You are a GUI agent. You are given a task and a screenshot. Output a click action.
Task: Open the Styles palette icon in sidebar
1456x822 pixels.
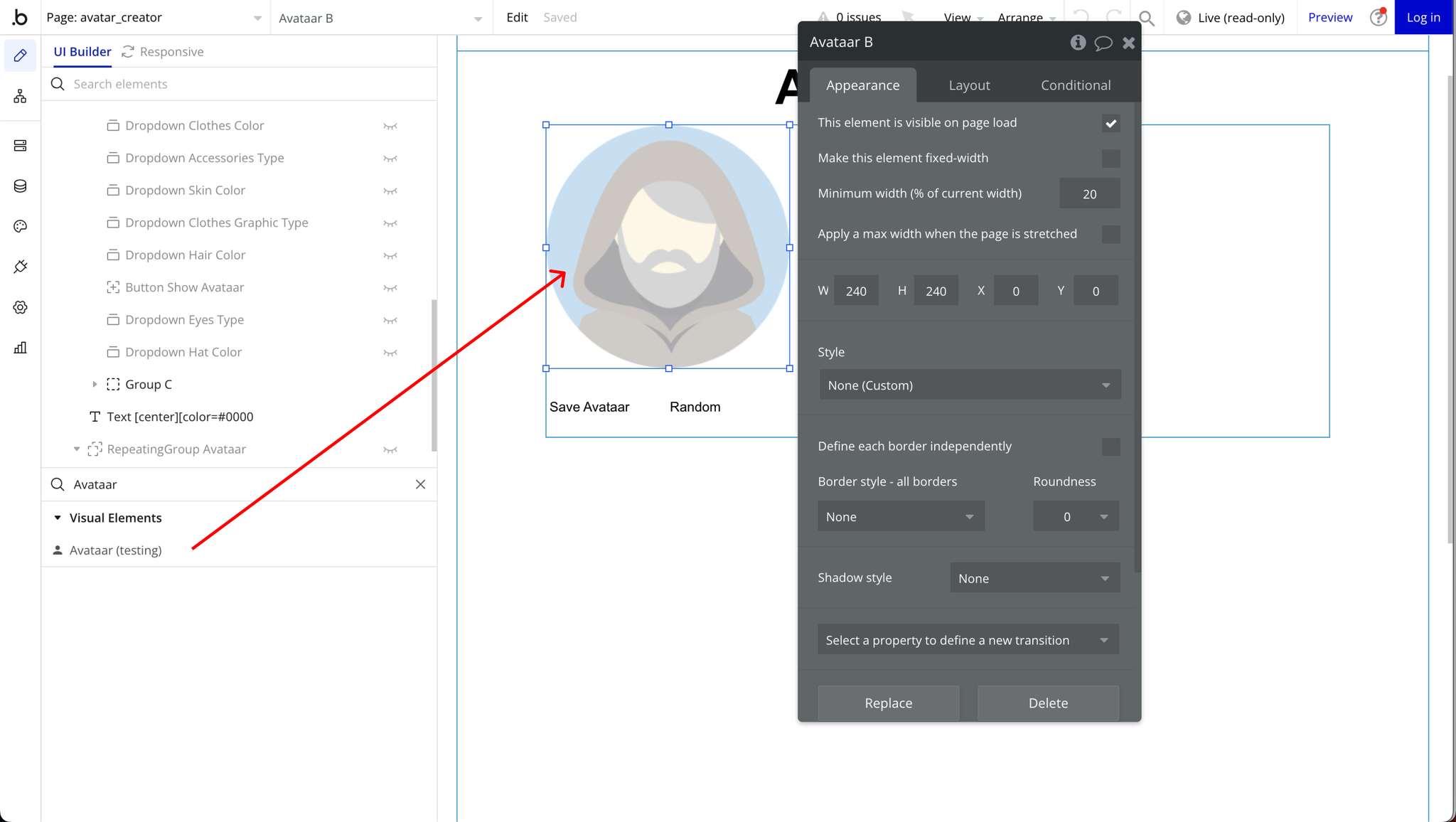(x=20, y=226)
